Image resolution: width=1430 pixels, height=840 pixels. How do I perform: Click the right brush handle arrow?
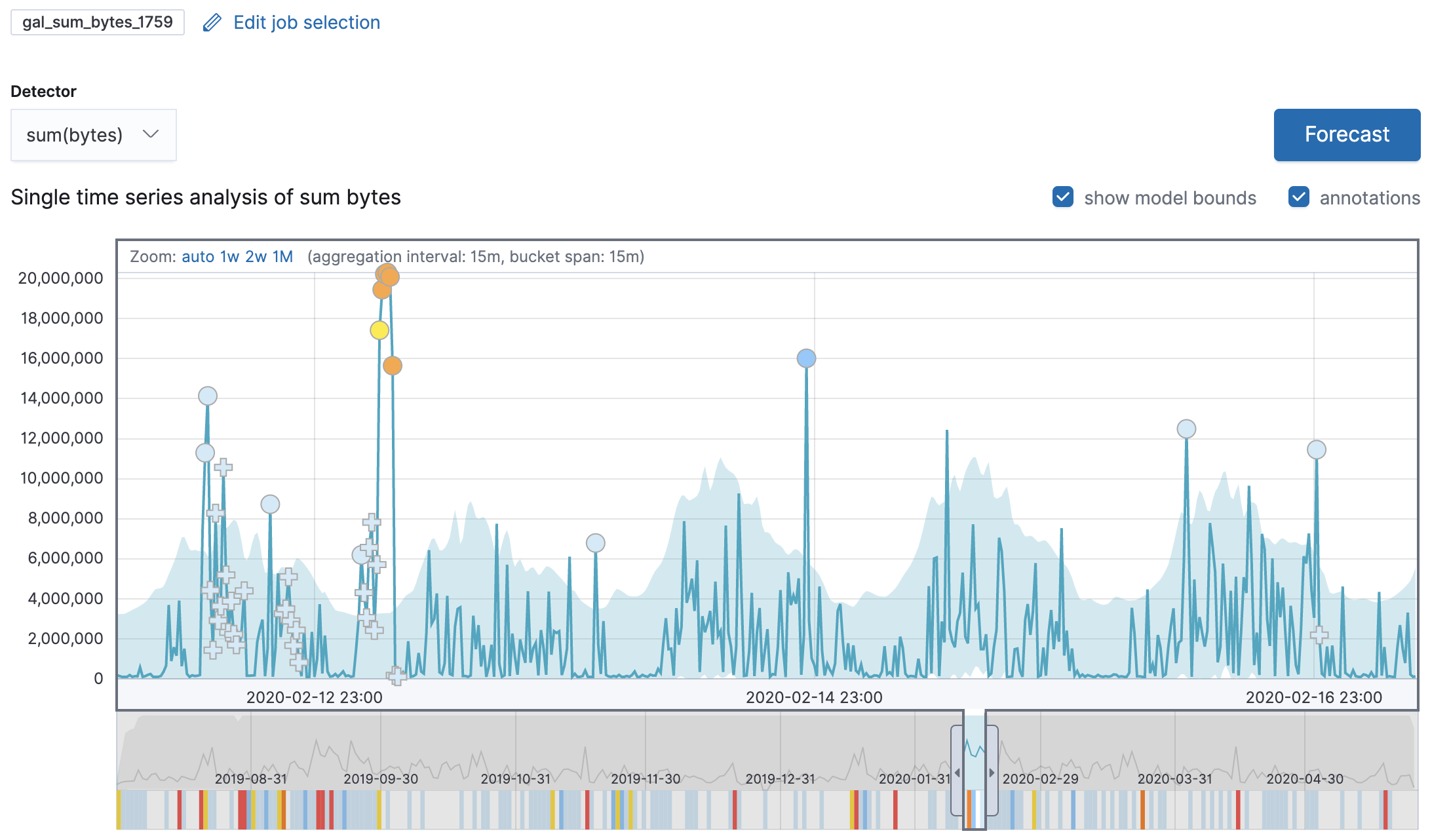click(x=992, y=773)
